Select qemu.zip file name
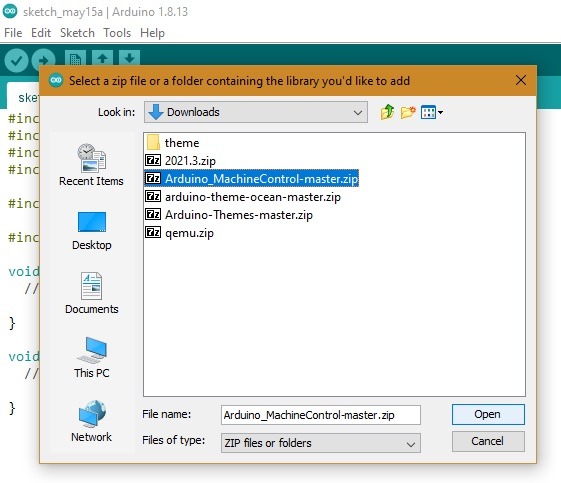This screenshot has width=561, height=483. [x=189, y=233]
